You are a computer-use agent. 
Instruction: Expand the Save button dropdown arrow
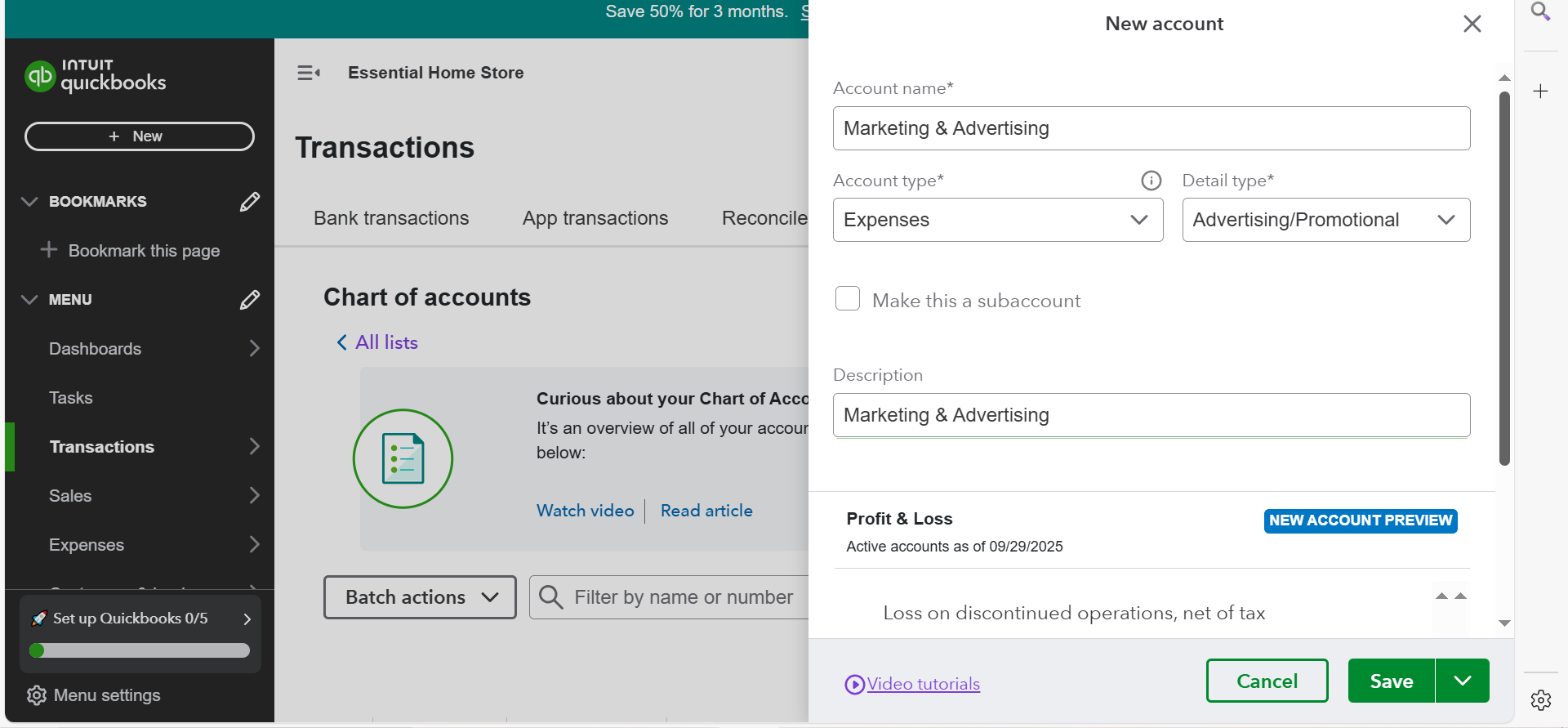1462,681
